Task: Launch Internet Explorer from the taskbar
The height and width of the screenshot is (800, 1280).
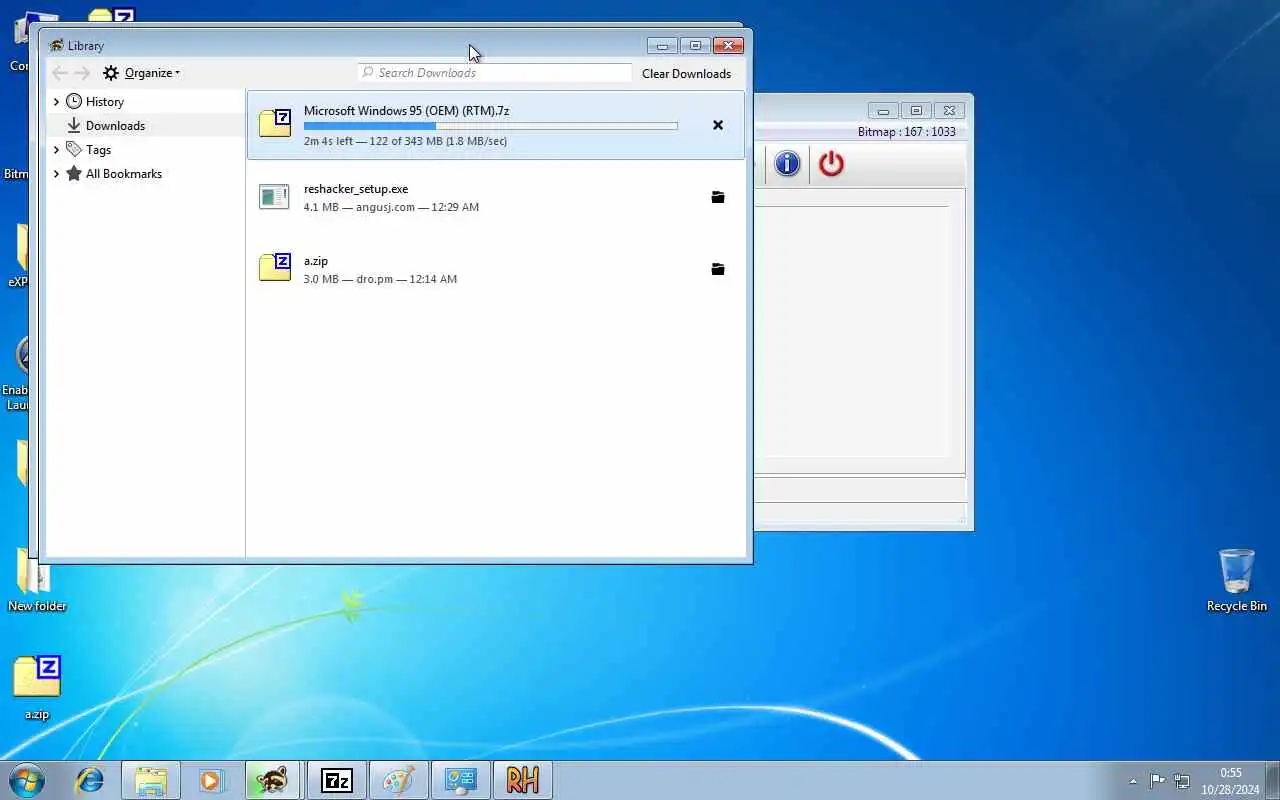Action: (x=90, y=780)
